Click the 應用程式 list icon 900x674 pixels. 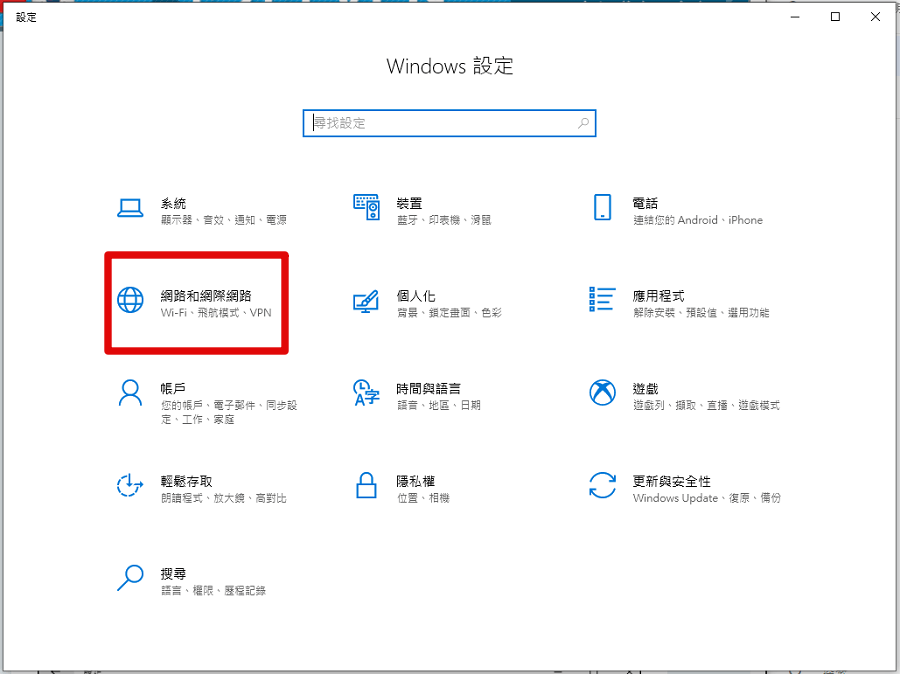pyautogui.click(x=602, y=299)
